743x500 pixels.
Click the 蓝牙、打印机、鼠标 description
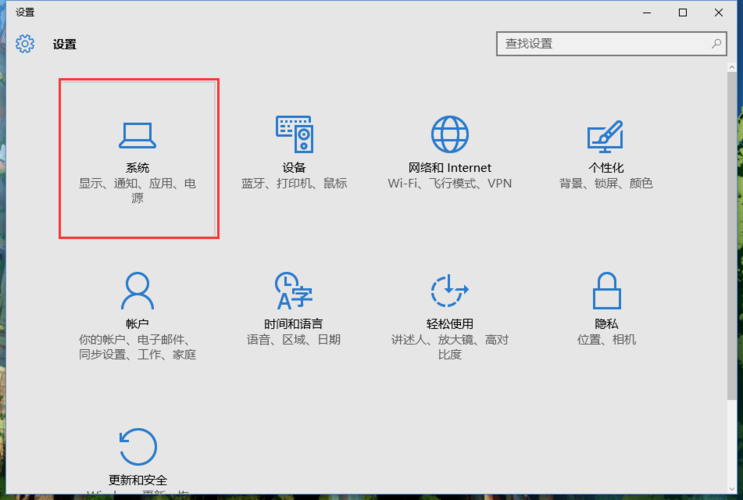tap(294, 183)
